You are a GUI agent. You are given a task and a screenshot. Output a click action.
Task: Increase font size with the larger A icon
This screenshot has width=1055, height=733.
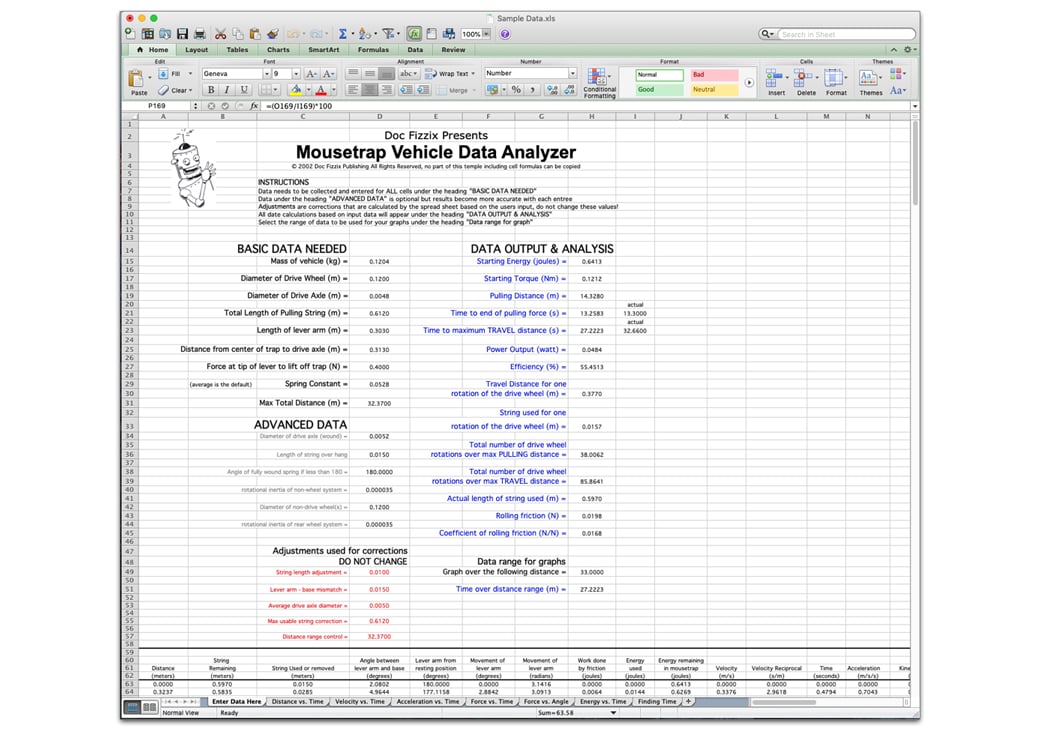311,73
